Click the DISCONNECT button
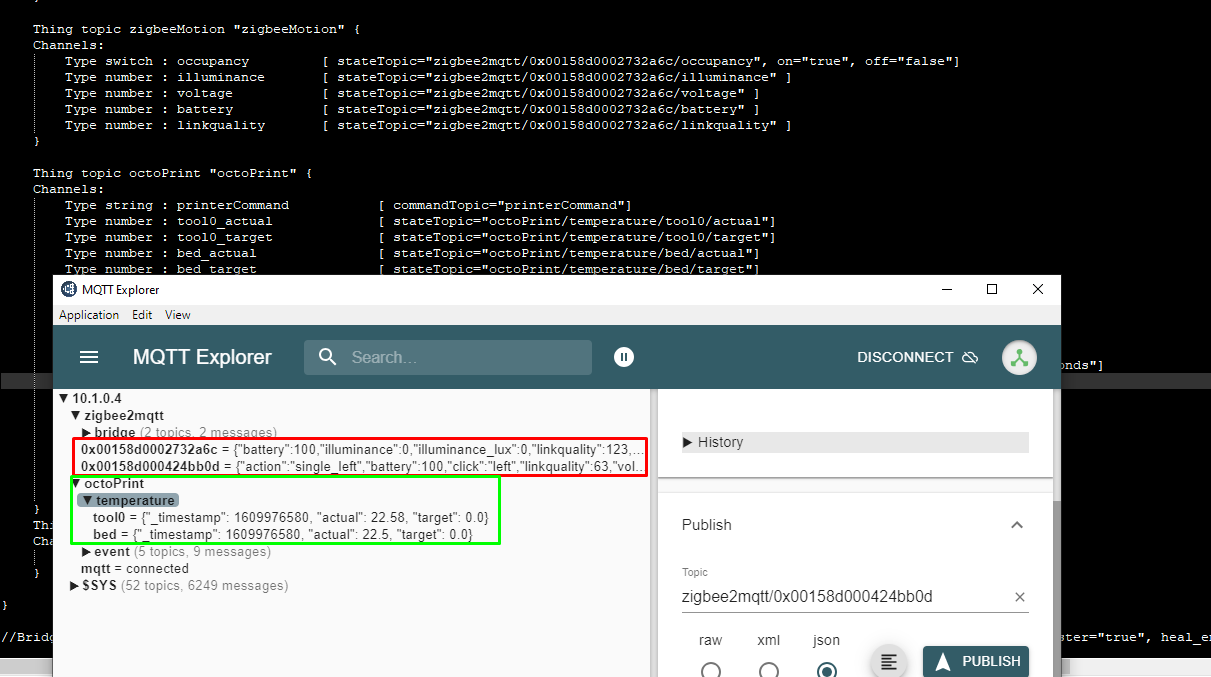Image resolution: width=1211 pixels, height=677 pixels. [917, 357]
